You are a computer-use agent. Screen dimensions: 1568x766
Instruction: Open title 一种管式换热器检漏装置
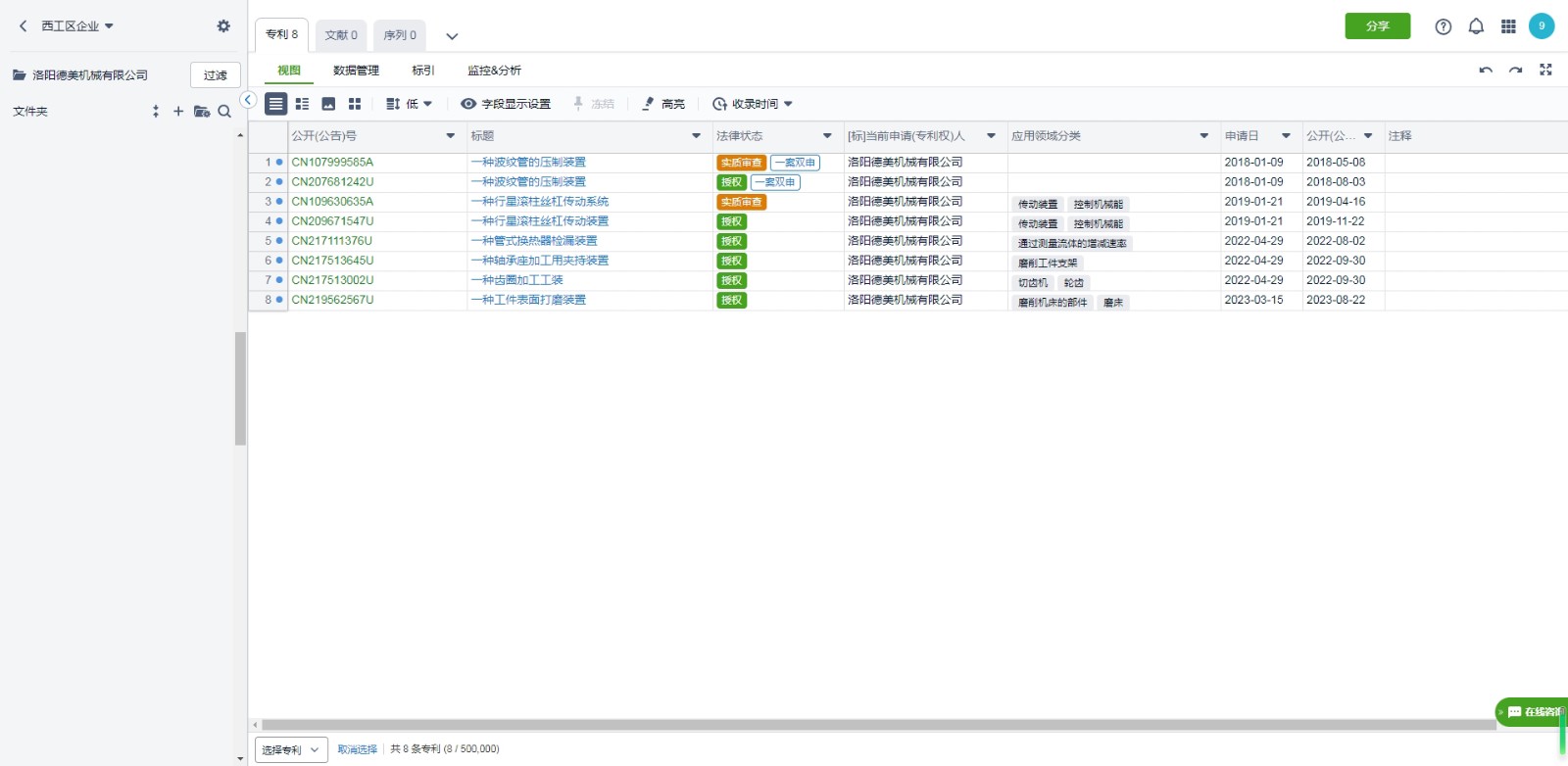tap(534, 241)
